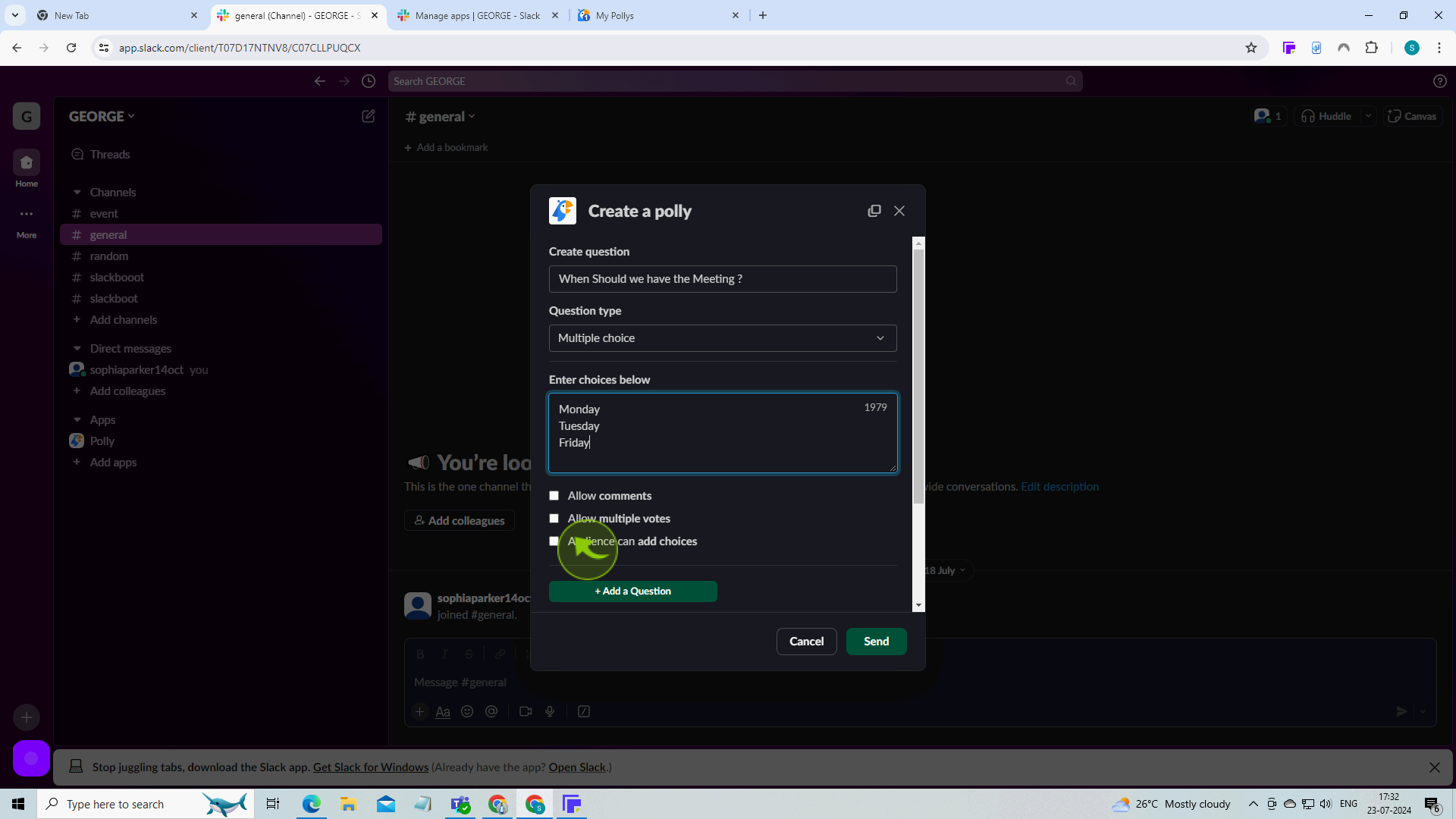Open a new browser tab
Image resolution: width=1456 pixels, height=819 pixels.
pos(763,15)
